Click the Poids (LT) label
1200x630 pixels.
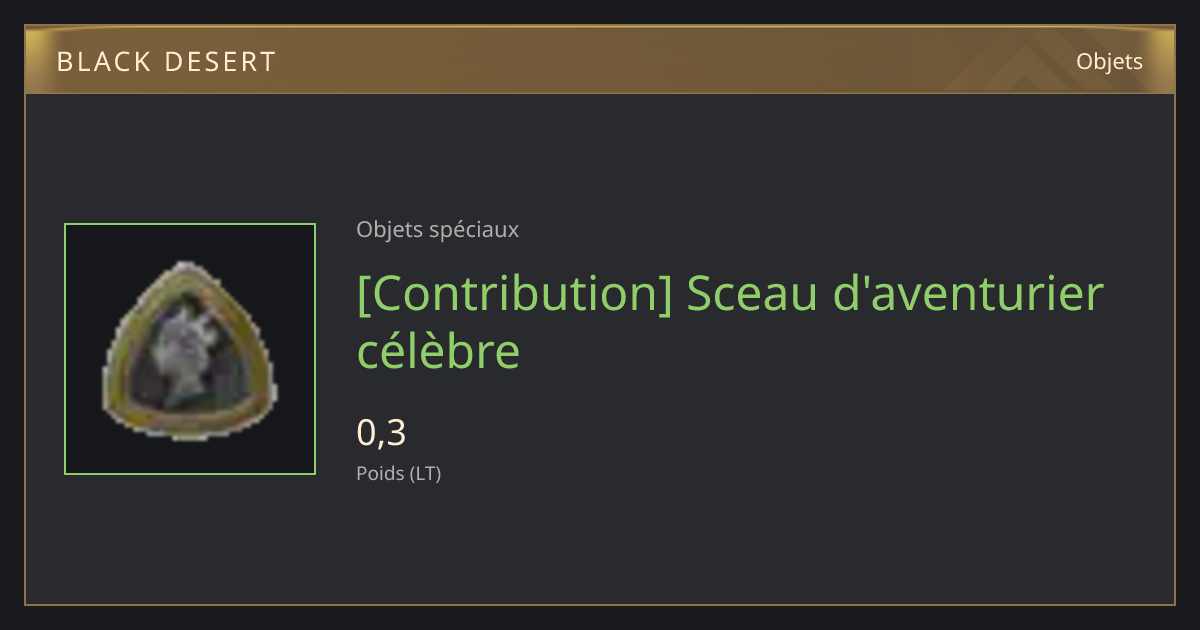tap(398, 473)
